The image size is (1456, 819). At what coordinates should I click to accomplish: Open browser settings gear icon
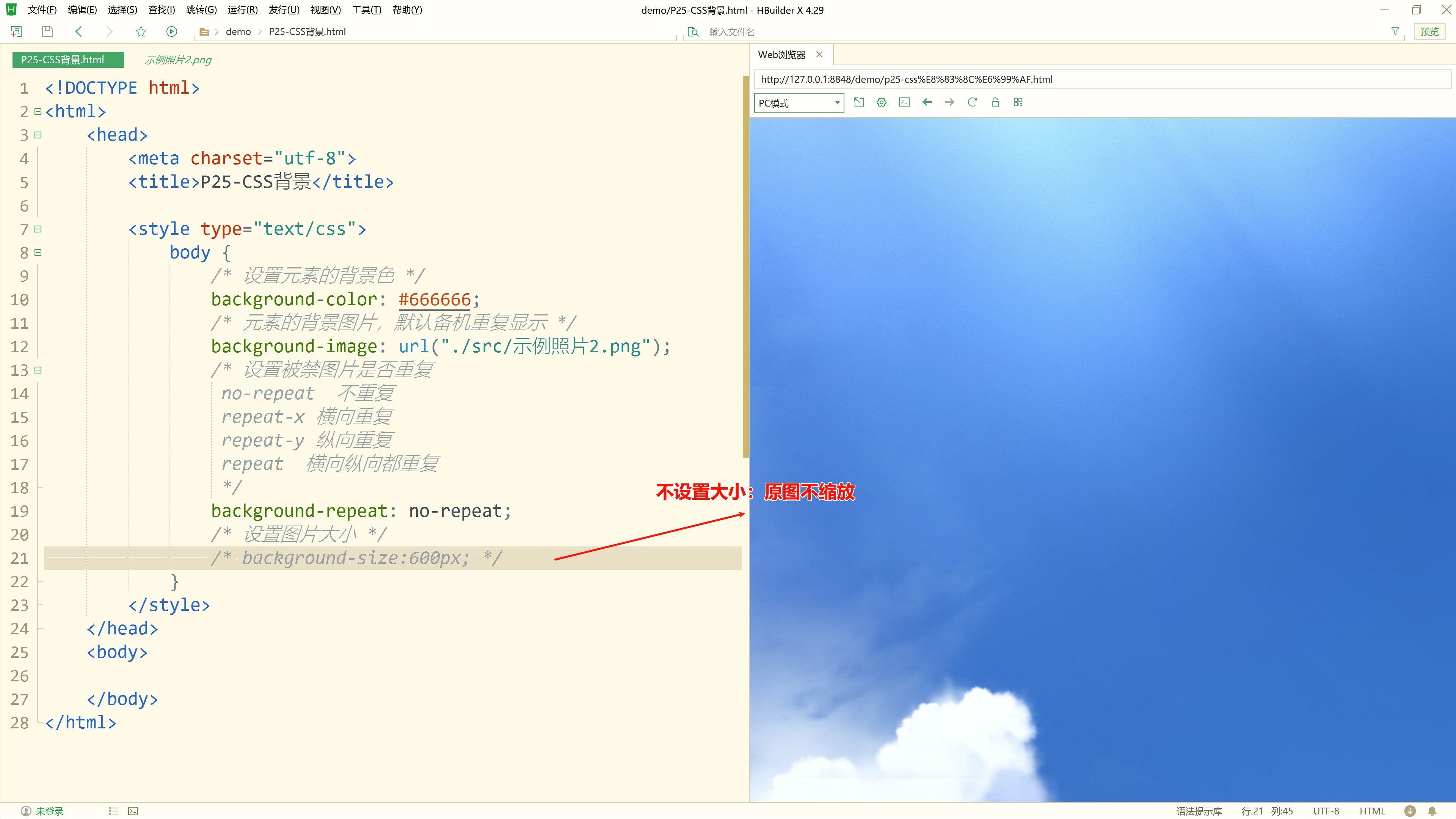pos(881,102)
